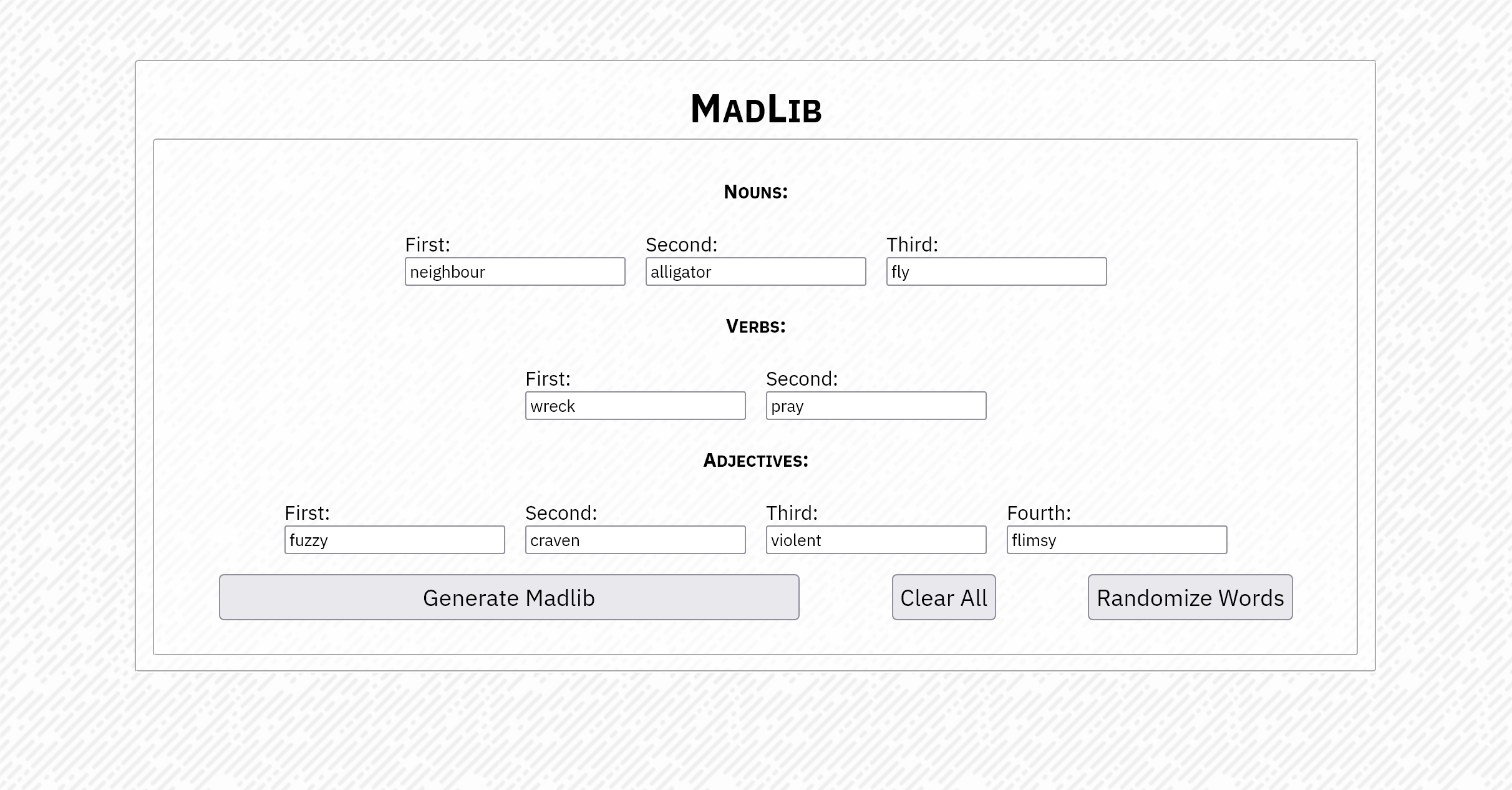Click the Third label above the fly field
Screen dimensions: 1512x790
pos(912,245)
